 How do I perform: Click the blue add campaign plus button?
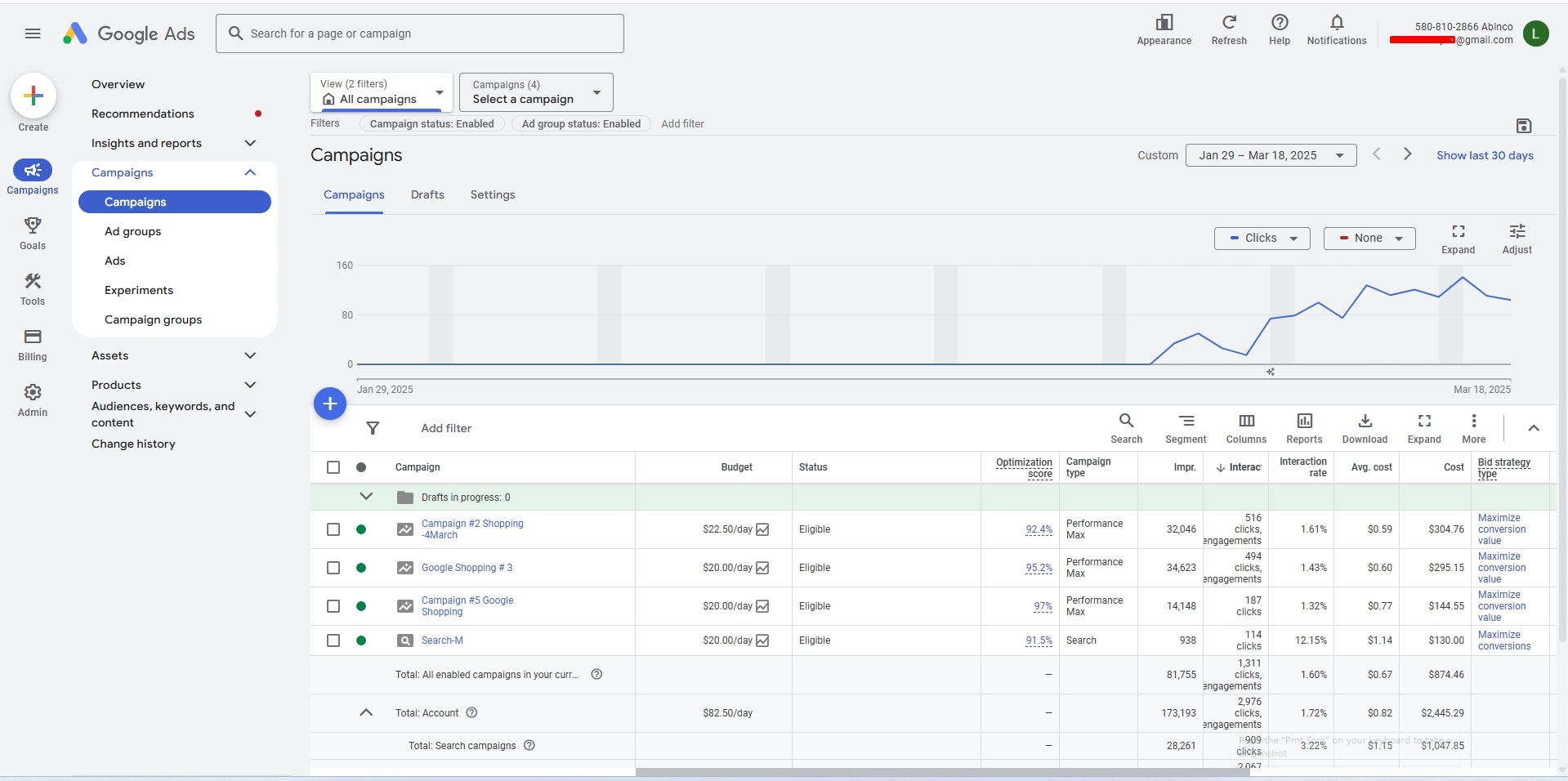point(330,404)
